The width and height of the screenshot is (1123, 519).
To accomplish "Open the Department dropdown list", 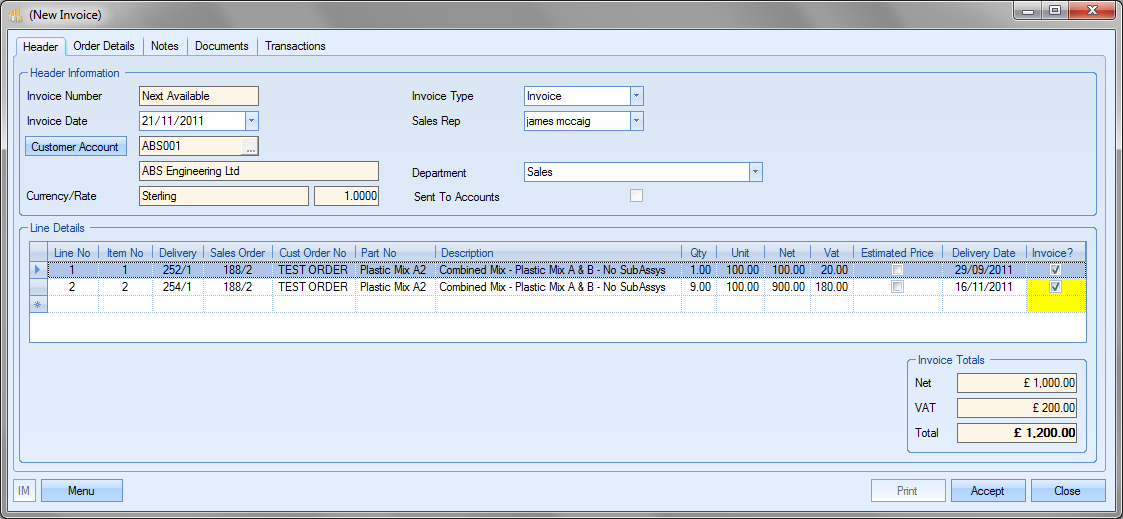I will pyautogui.click(x=755, y=172).
